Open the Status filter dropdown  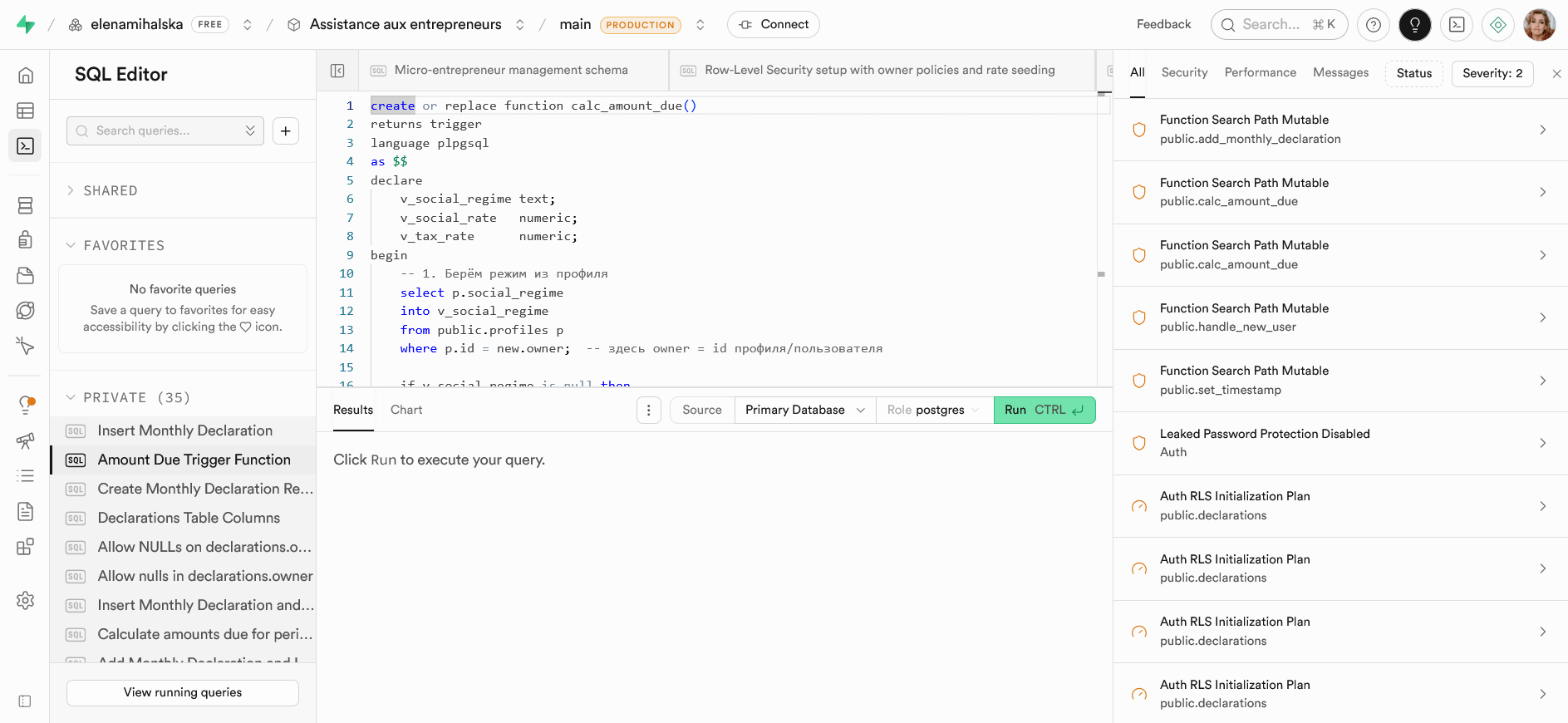click(1413, 73)
